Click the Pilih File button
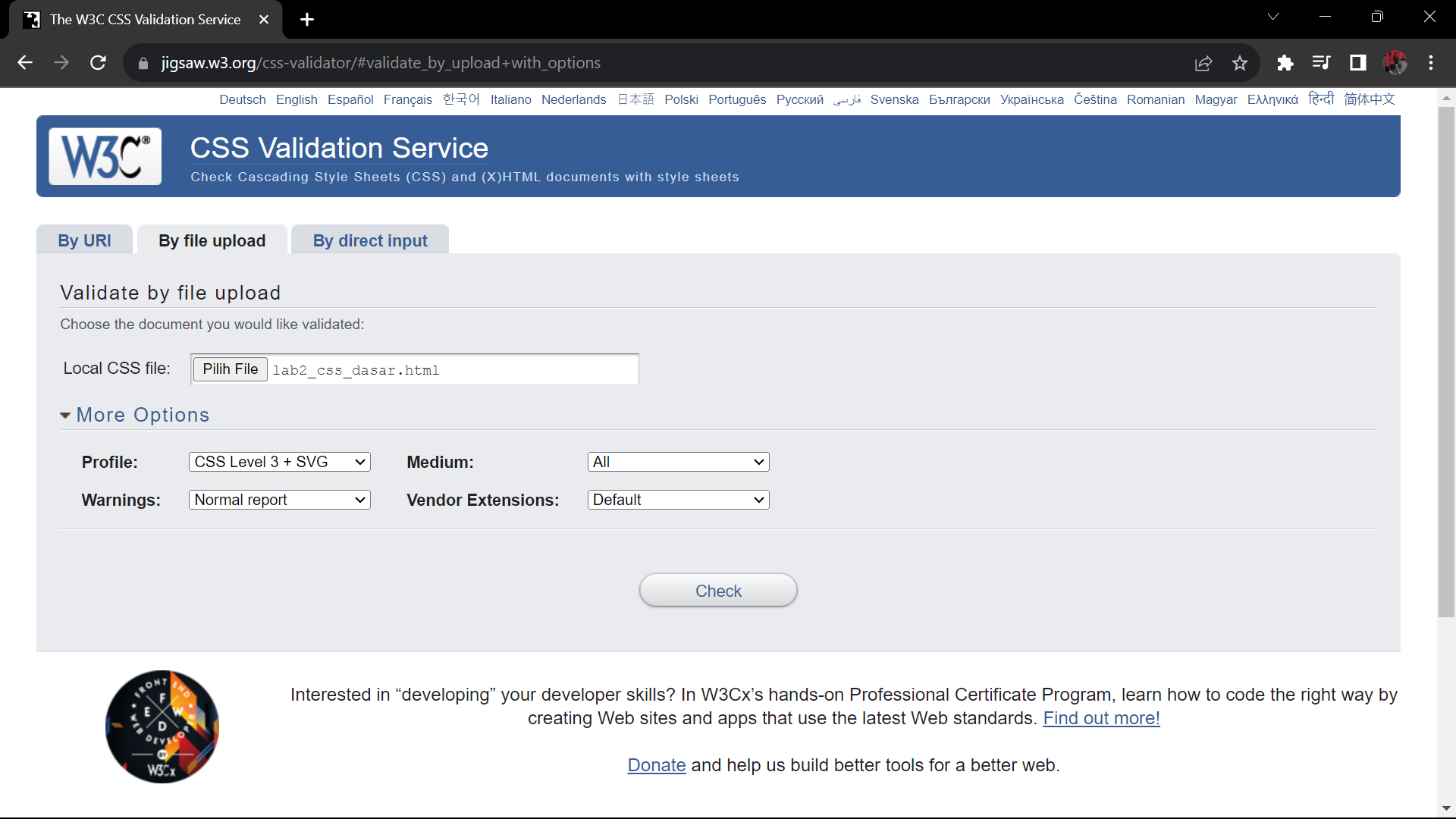Image resolution: width=1456 pixels, height=819 pixels. pos(230,369)
